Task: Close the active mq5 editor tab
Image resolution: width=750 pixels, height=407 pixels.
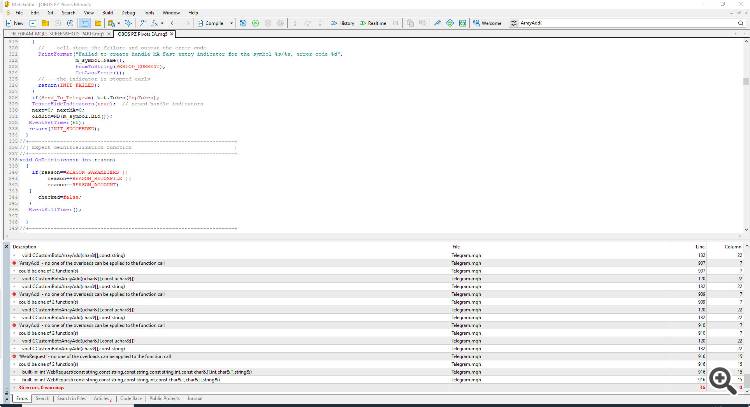Action: (171, 34)
